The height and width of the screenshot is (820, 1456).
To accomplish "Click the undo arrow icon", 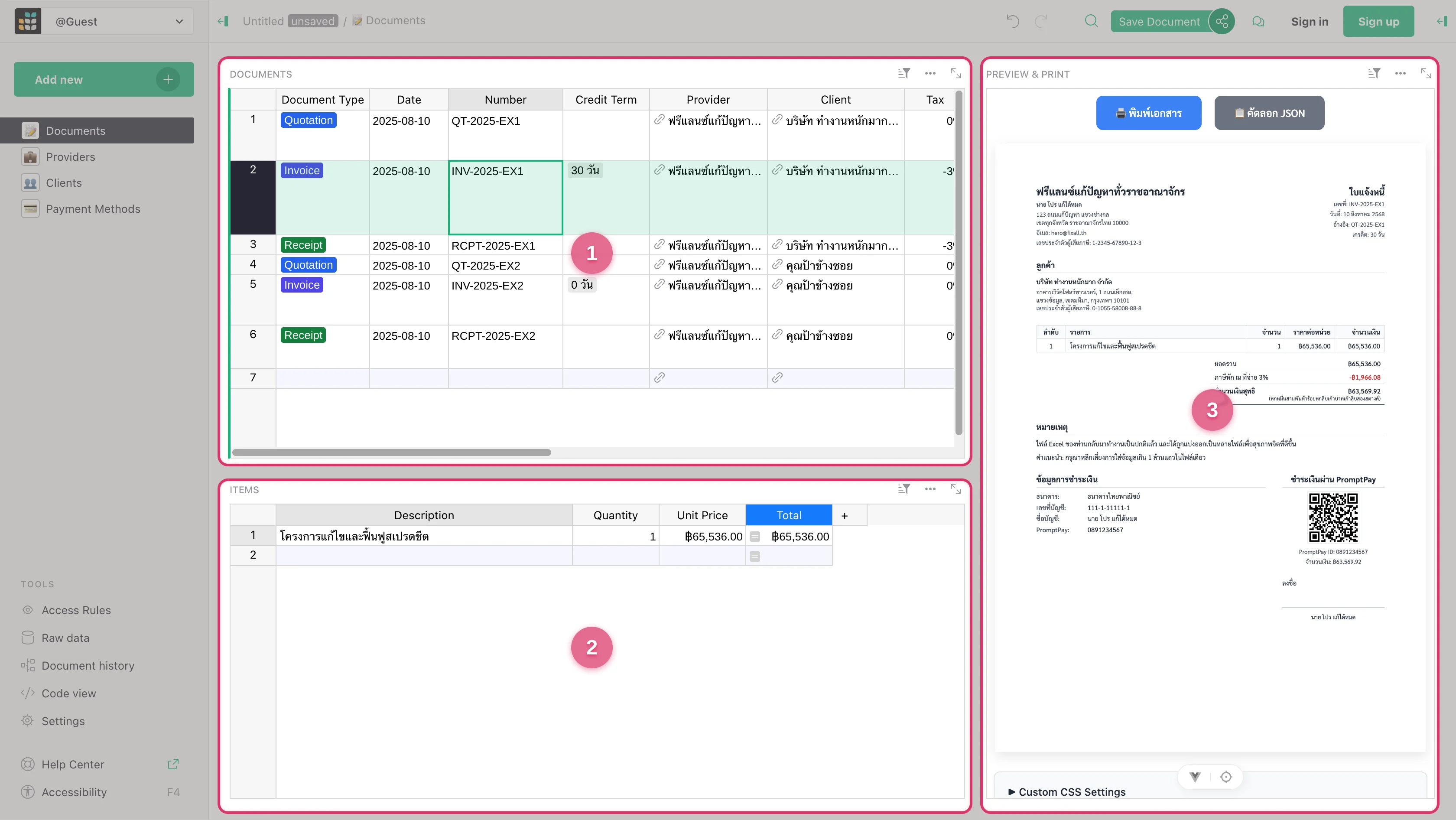I will pos(1012,22).
